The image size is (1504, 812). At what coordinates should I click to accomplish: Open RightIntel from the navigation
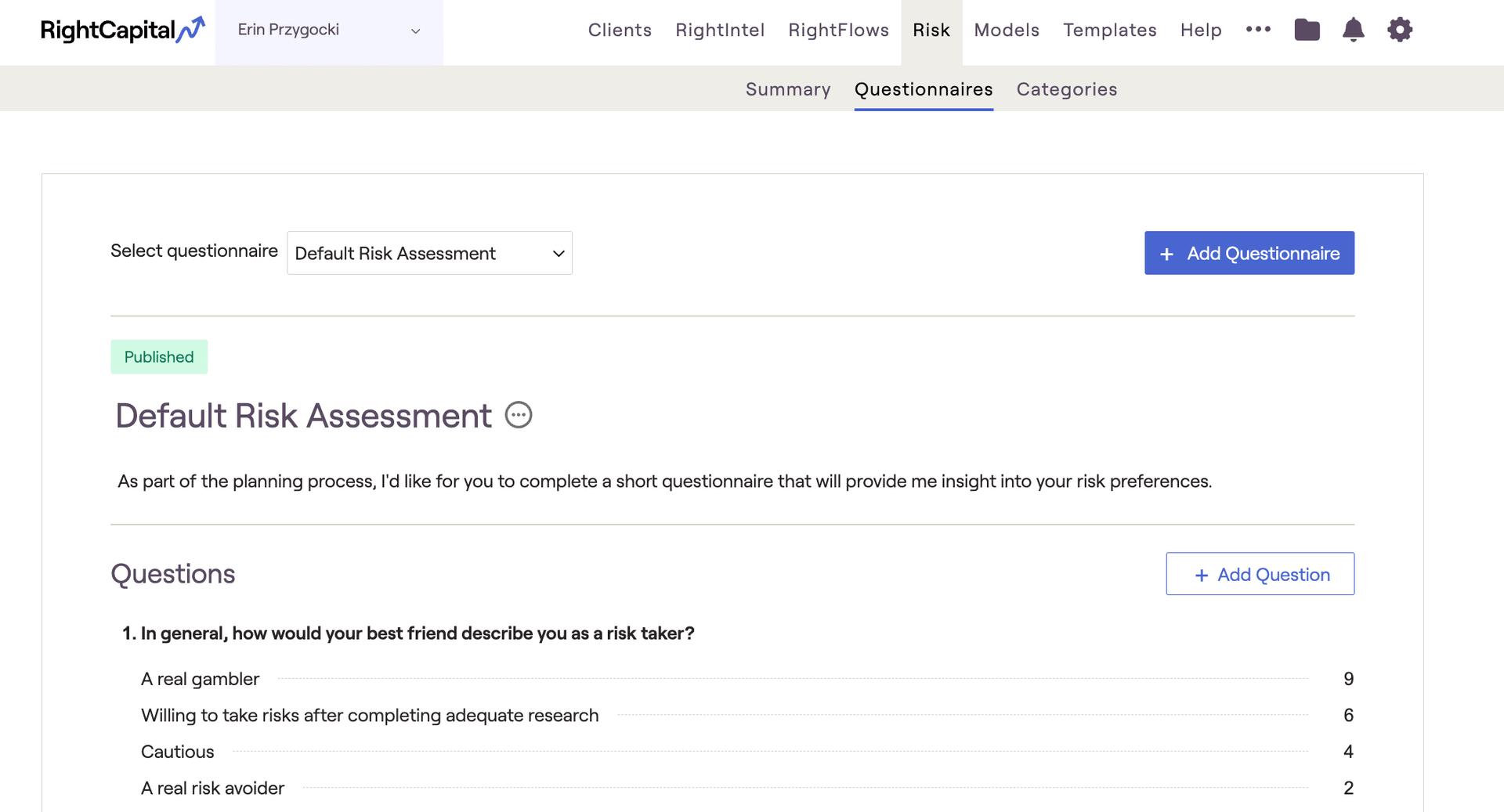click(720, 30)
